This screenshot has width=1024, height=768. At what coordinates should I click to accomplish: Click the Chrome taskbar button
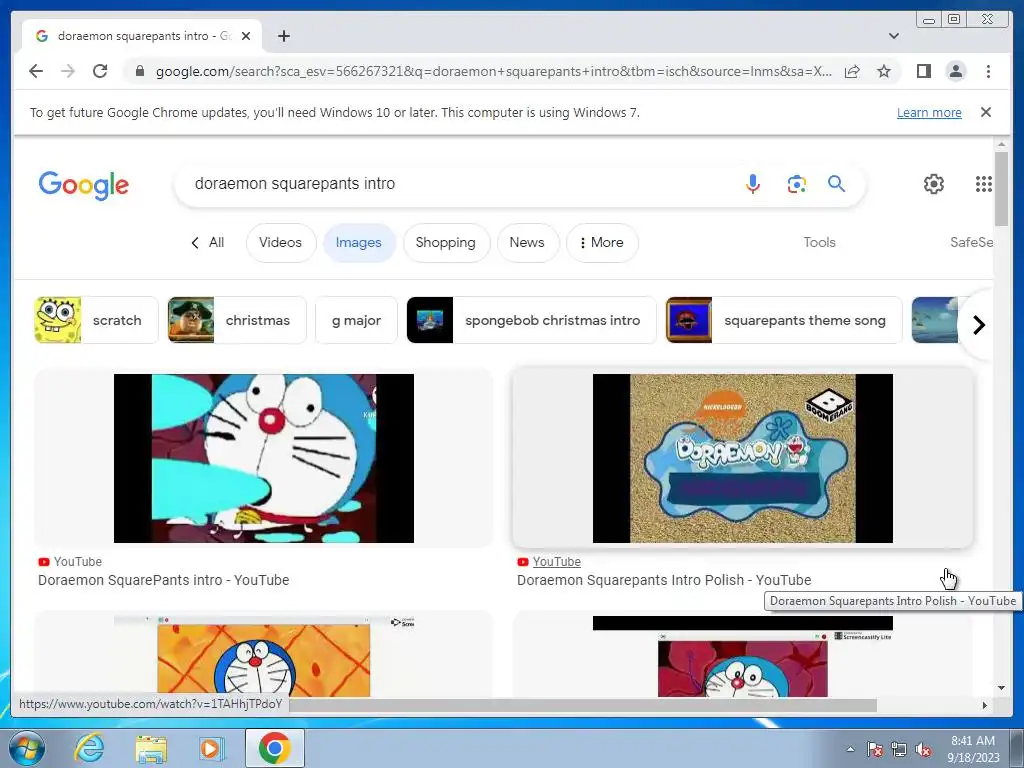274,748
